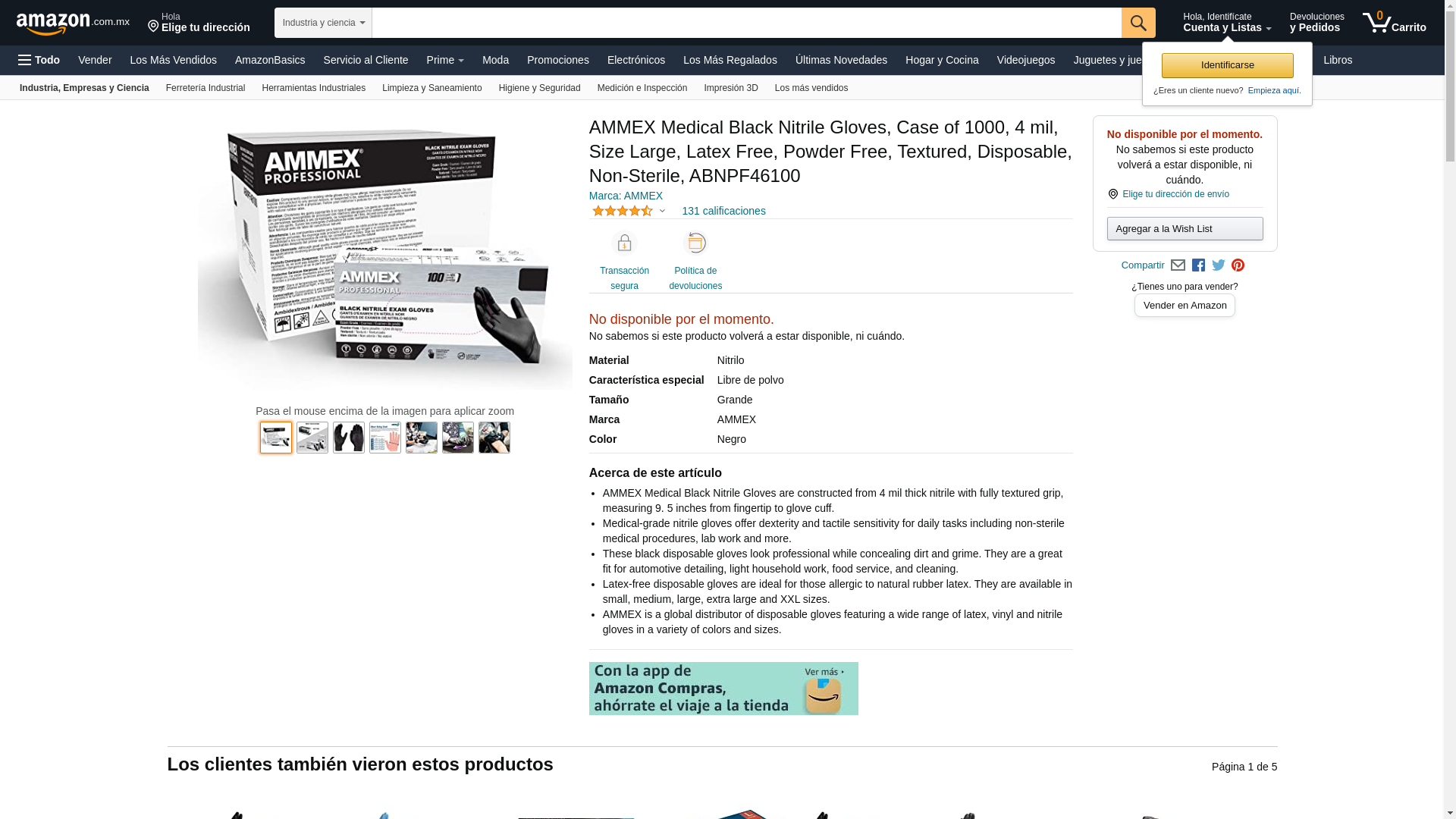Open the shopping cart Carrito icon
Screen dimensions: 1456x819
[x=1394, y=23]
